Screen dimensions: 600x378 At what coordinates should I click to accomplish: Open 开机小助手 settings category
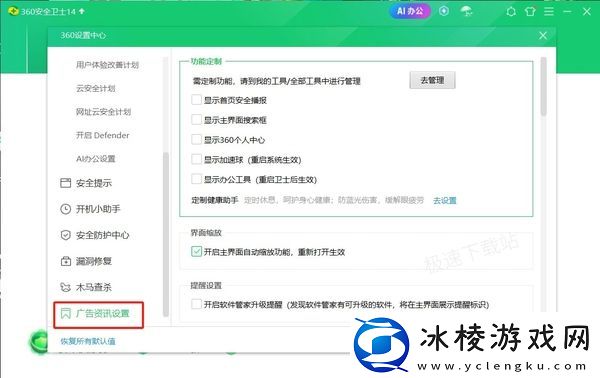(x=98, y=209)
